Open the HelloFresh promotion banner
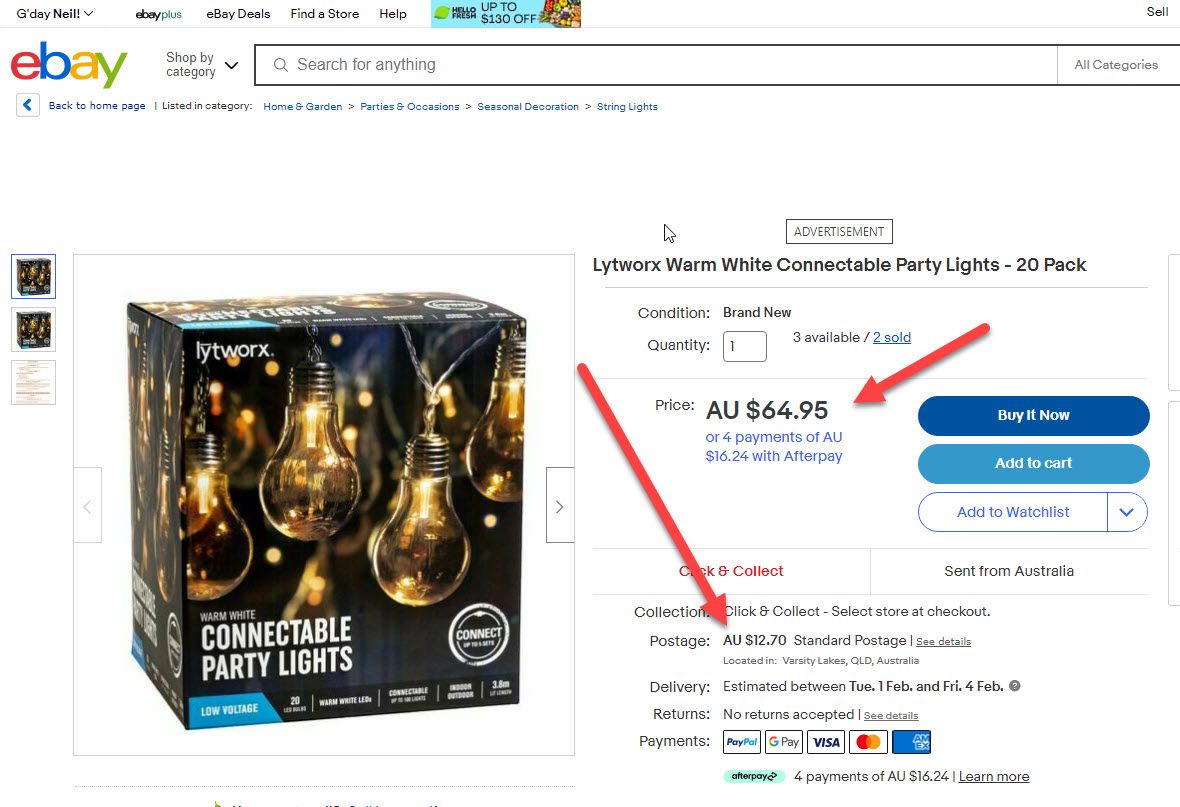The image size is (1180, 807). click(506, 14)
